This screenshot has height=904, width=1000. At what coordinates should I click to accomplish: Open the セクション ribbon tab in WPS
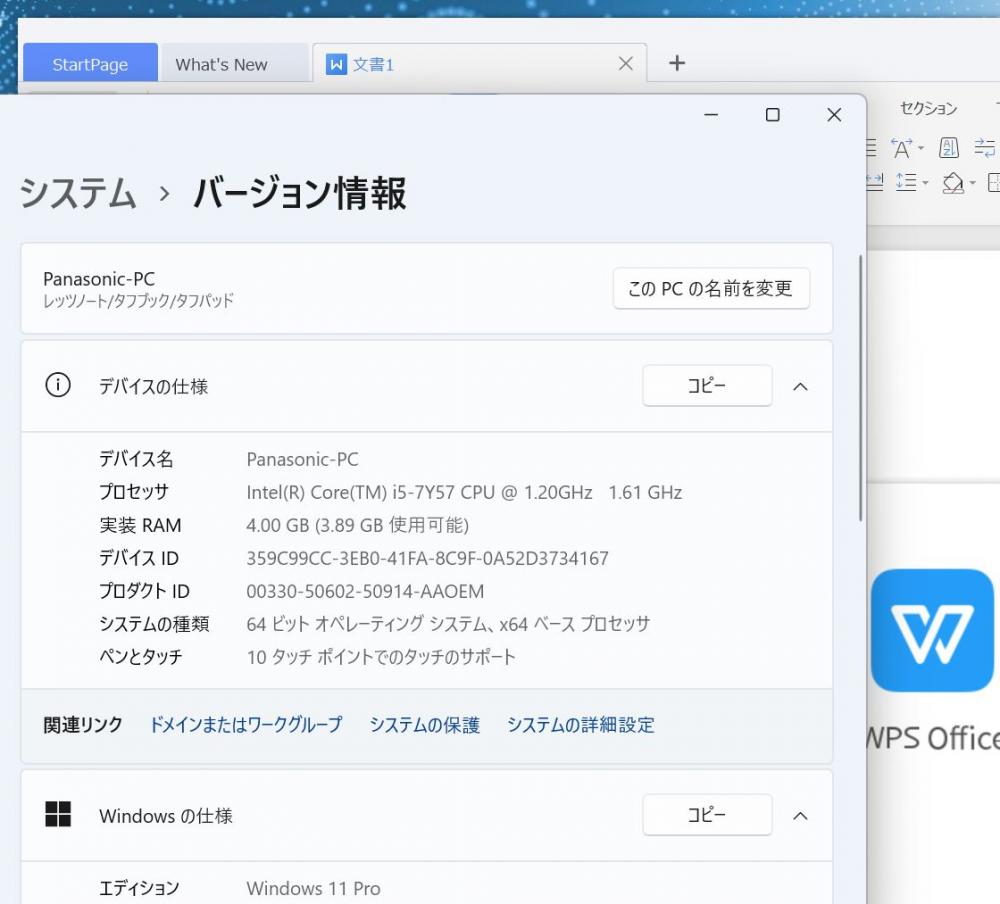(929, 108)
